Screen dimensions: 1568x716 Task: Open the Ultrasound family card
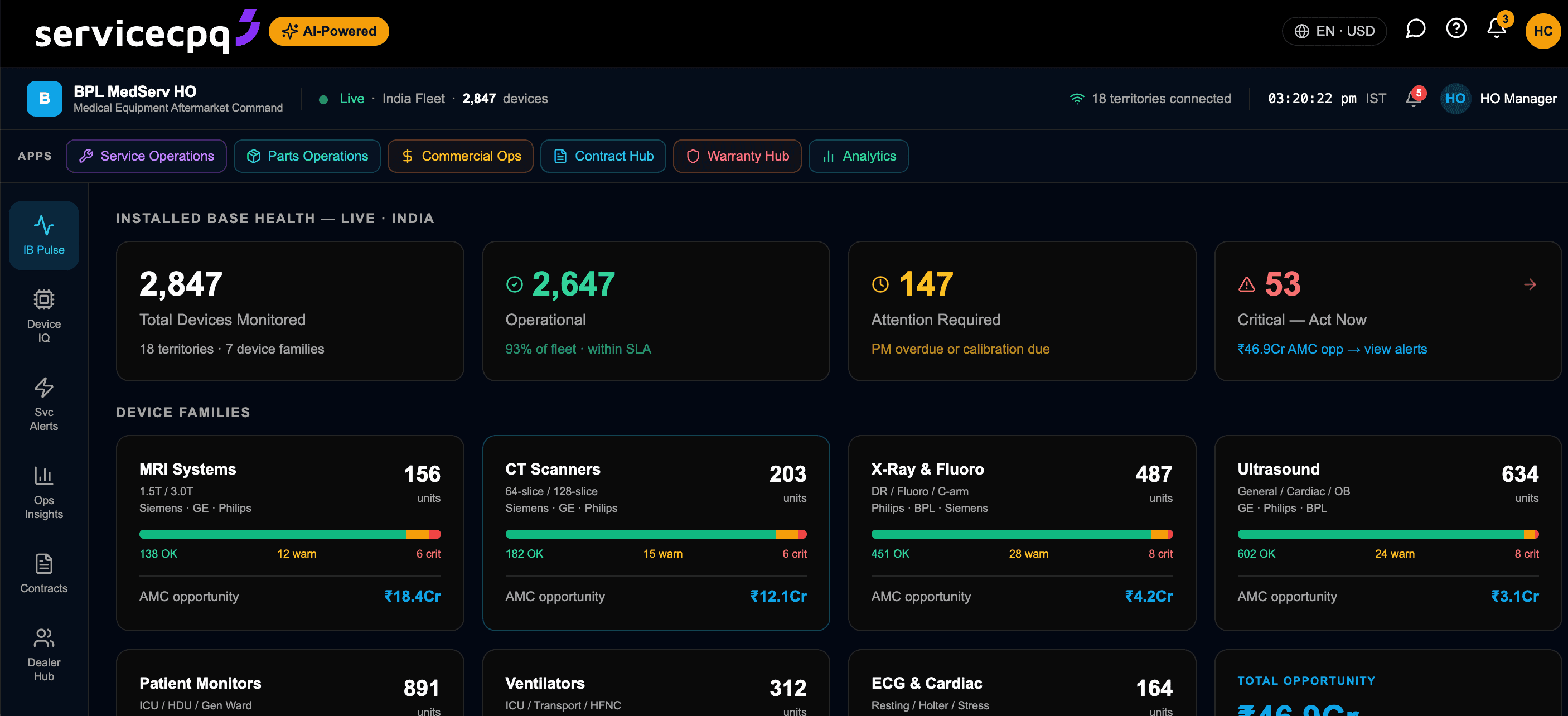(x=1388, y=533)
